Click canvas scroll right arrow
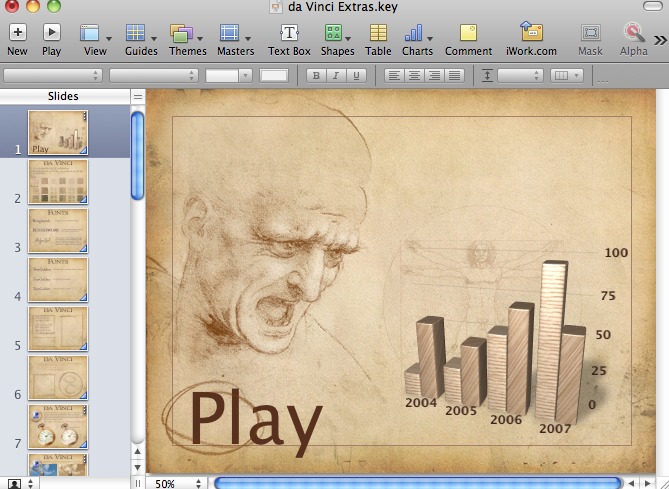Screen dimensions: 669x489 click(648, 483)
